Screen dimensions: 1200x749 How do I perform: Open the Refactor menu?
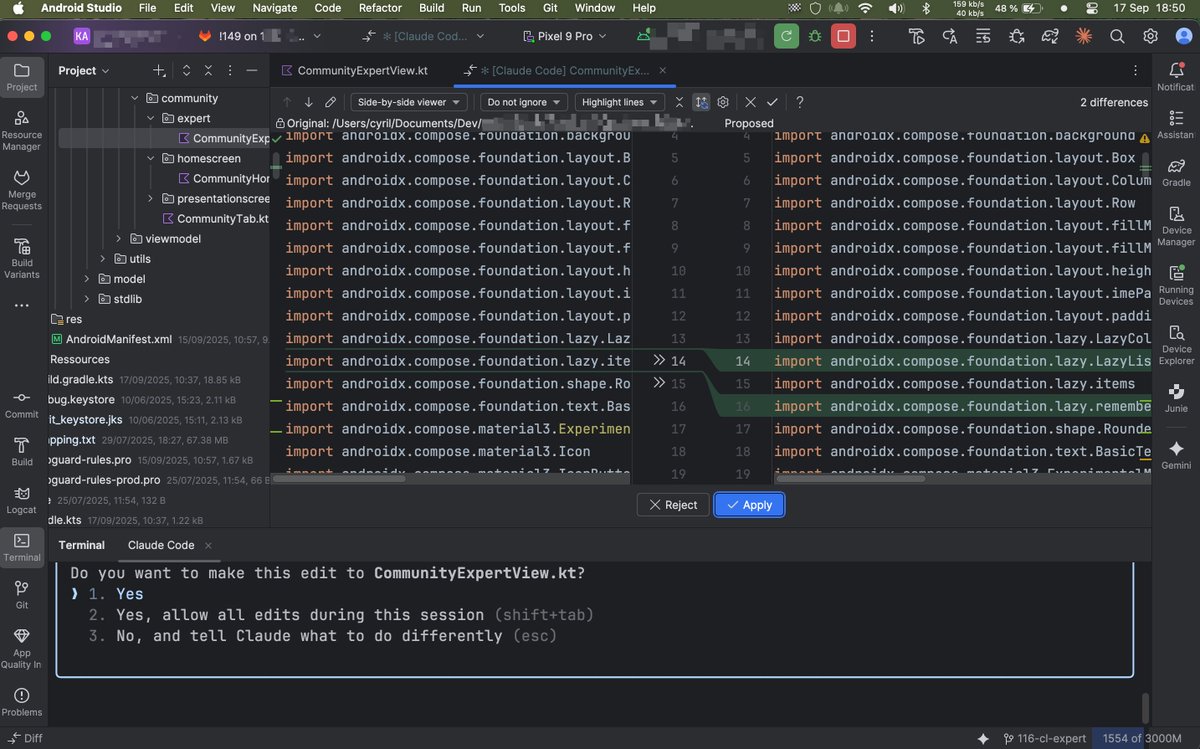380,8
